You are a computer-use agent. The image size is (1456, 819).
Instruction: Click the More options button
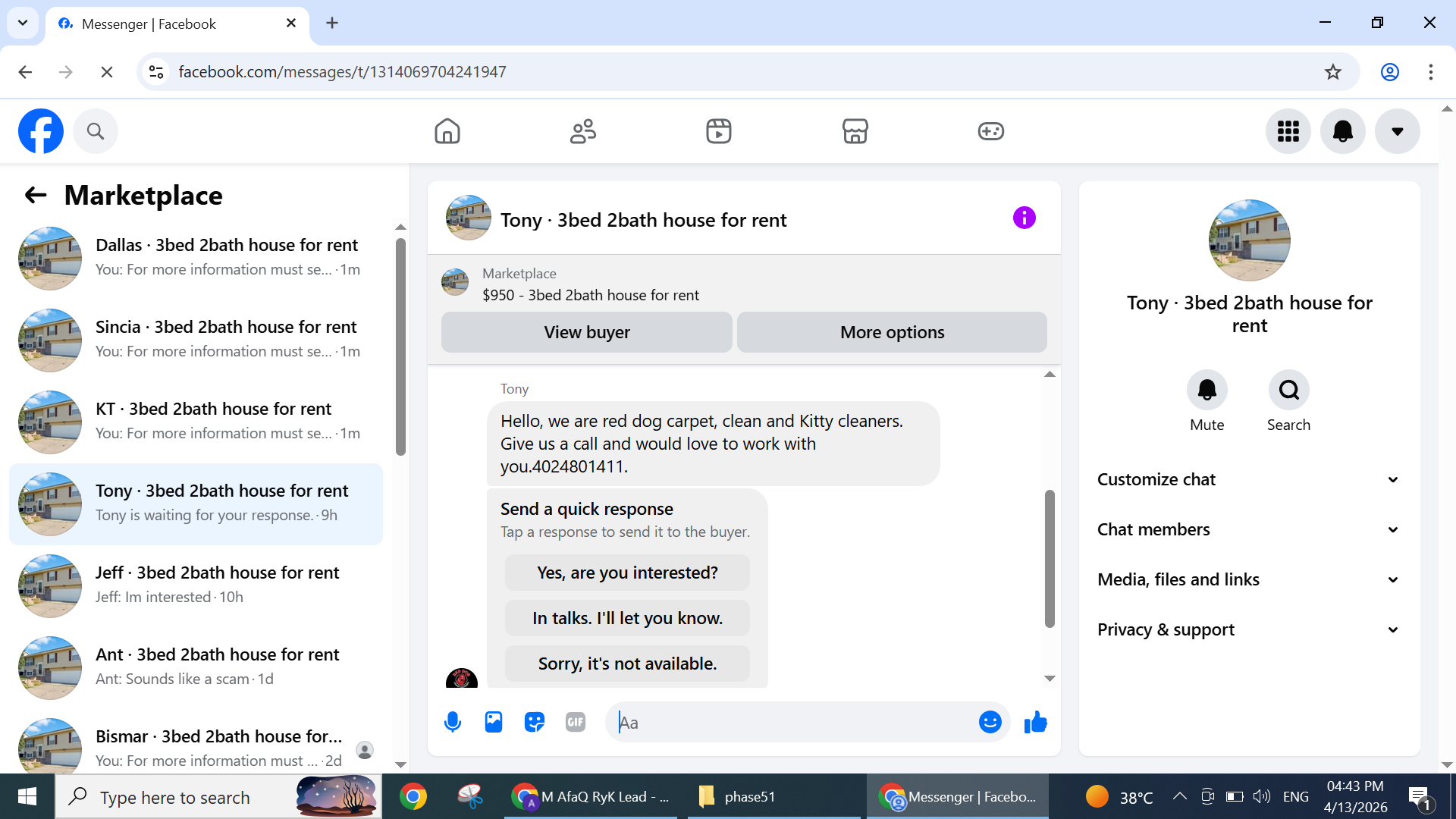tap(892, 332)
